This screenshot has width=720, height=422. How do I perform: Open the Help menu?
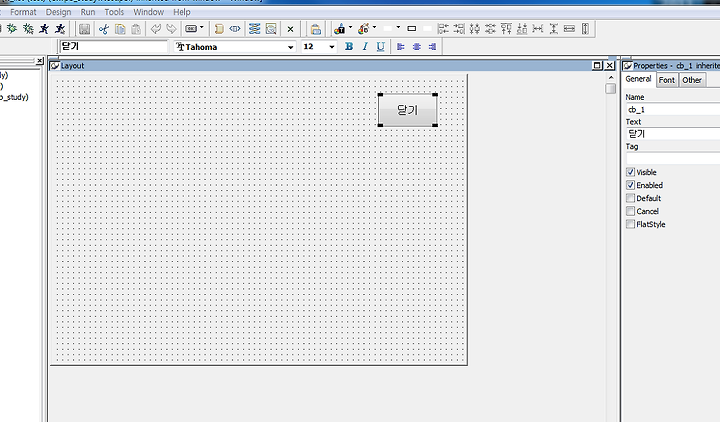[182, 12]
